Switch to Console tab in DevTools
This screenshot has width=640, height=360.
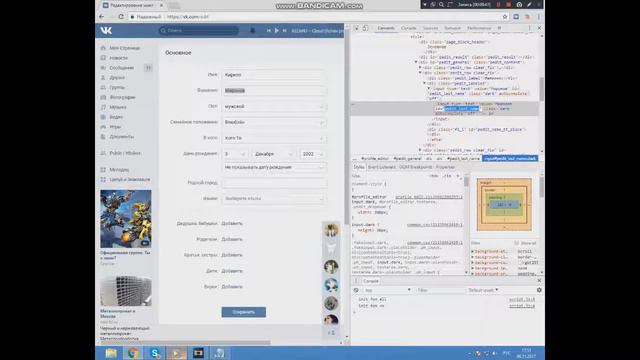click(x=409, y=28)
